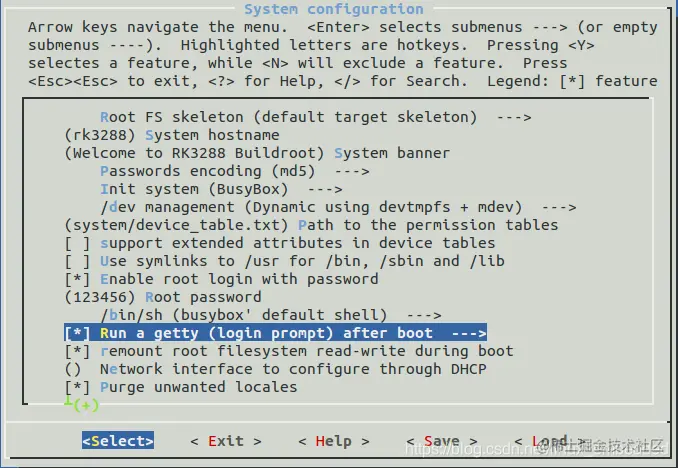Edit Path to the permission tables
Screen dimensions: 678x468
pos(311,225)
